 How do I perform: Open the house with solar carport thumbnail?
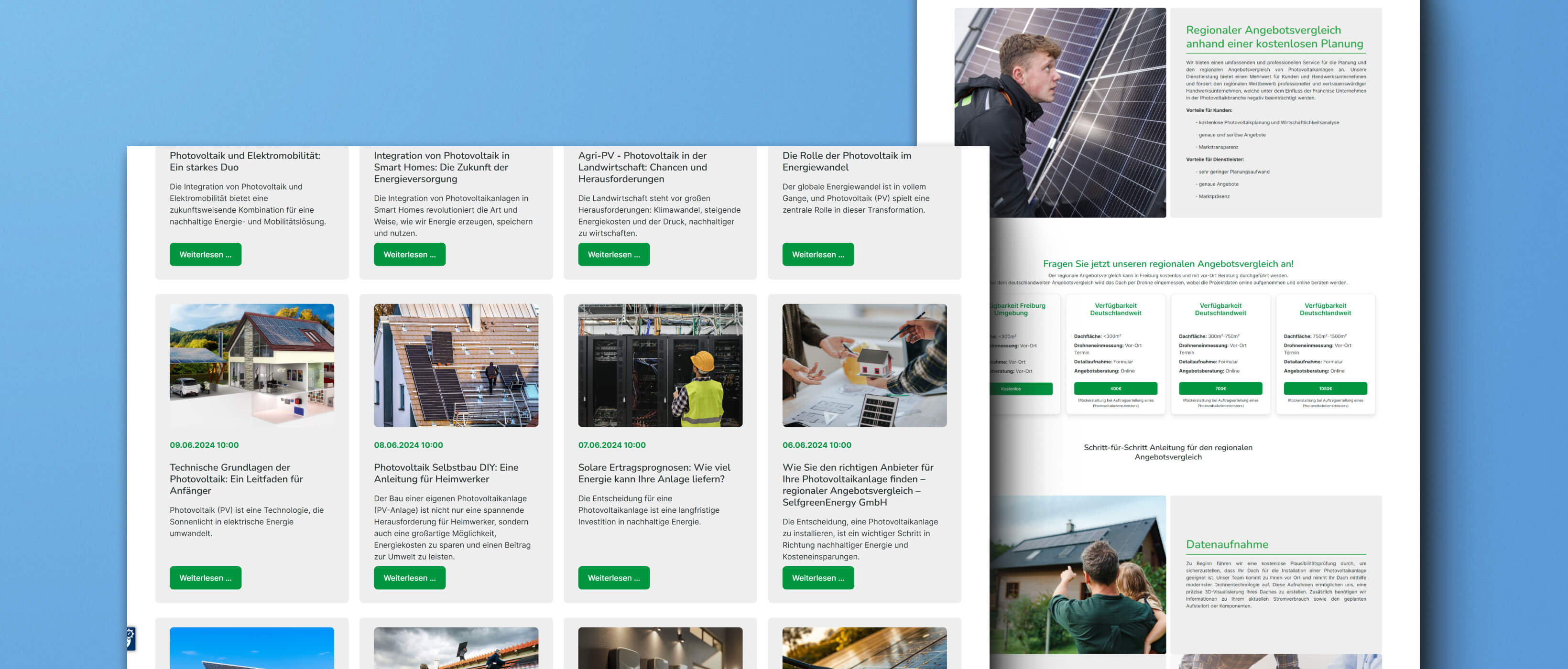tap(251, 365)
